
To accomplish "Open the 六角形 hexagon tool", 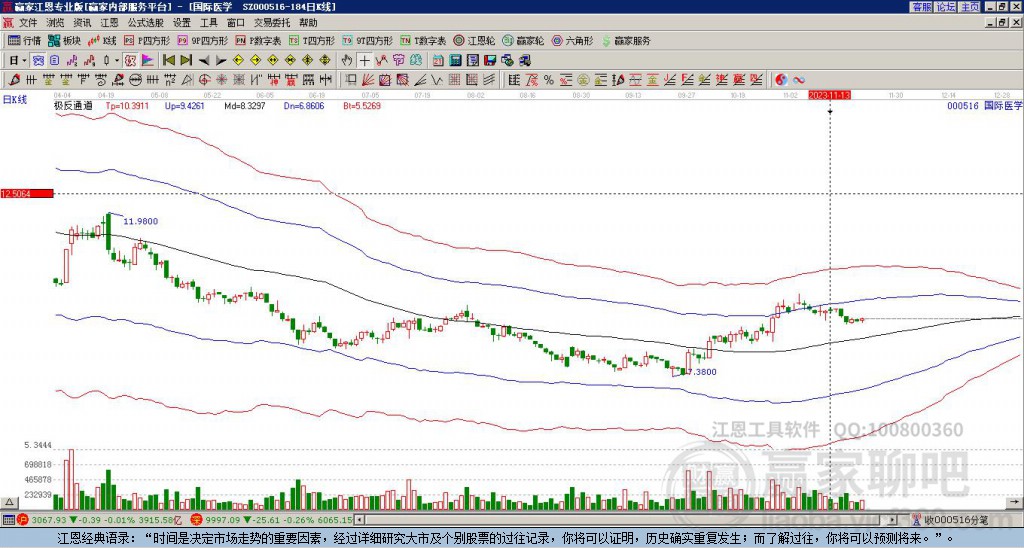I will [572, 40].
